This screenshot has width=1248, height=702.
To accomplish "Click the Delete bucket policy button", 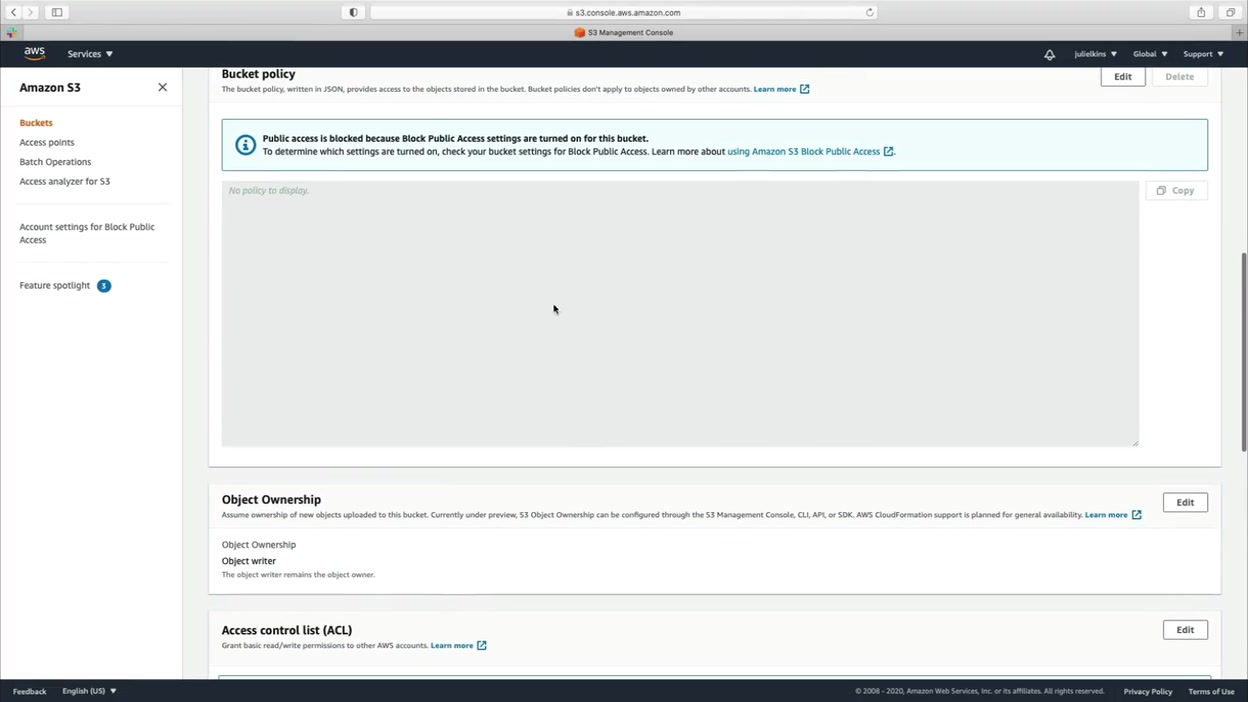I will point(1180,77).
